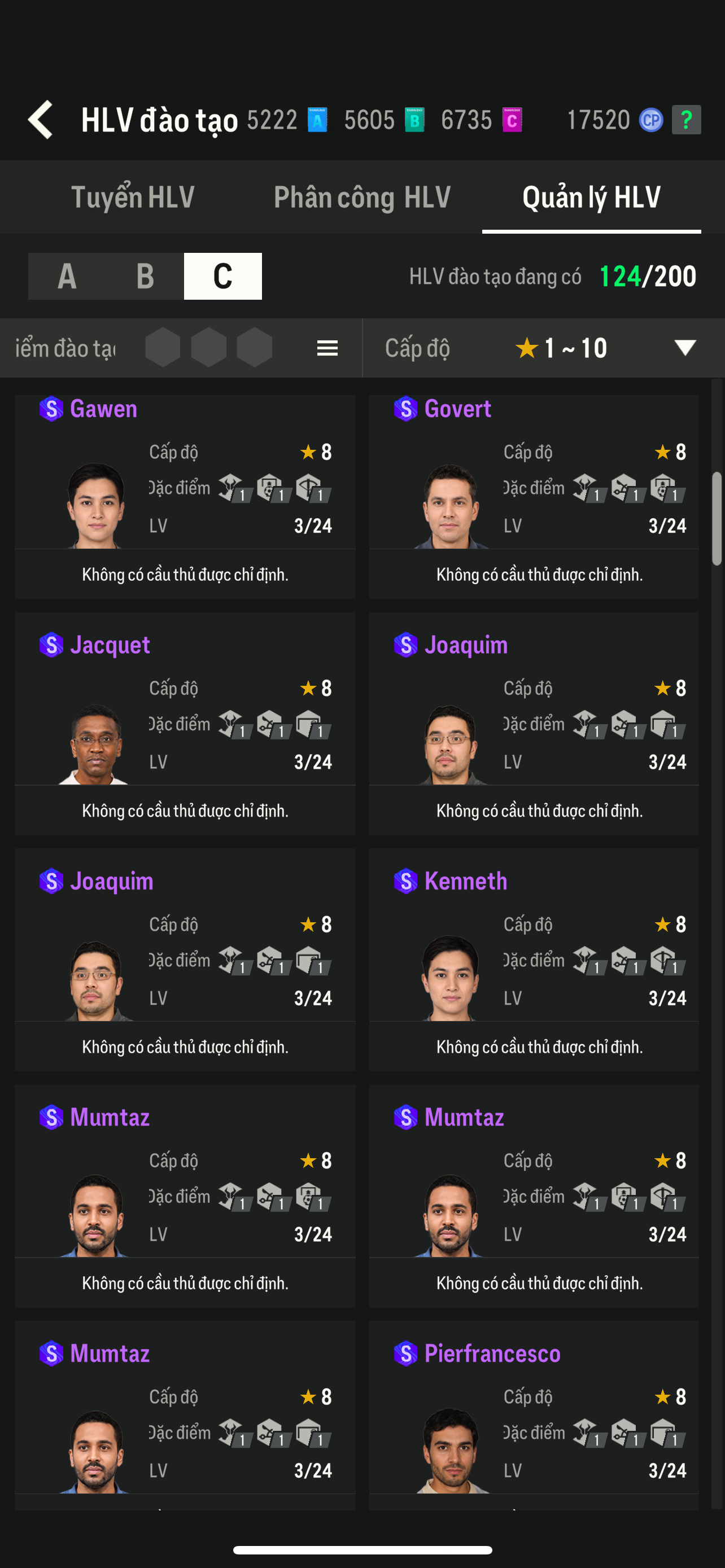Select the first hexagon trait filter slot
Viewport: 725px width, 1568px height.
click(163, 348)
